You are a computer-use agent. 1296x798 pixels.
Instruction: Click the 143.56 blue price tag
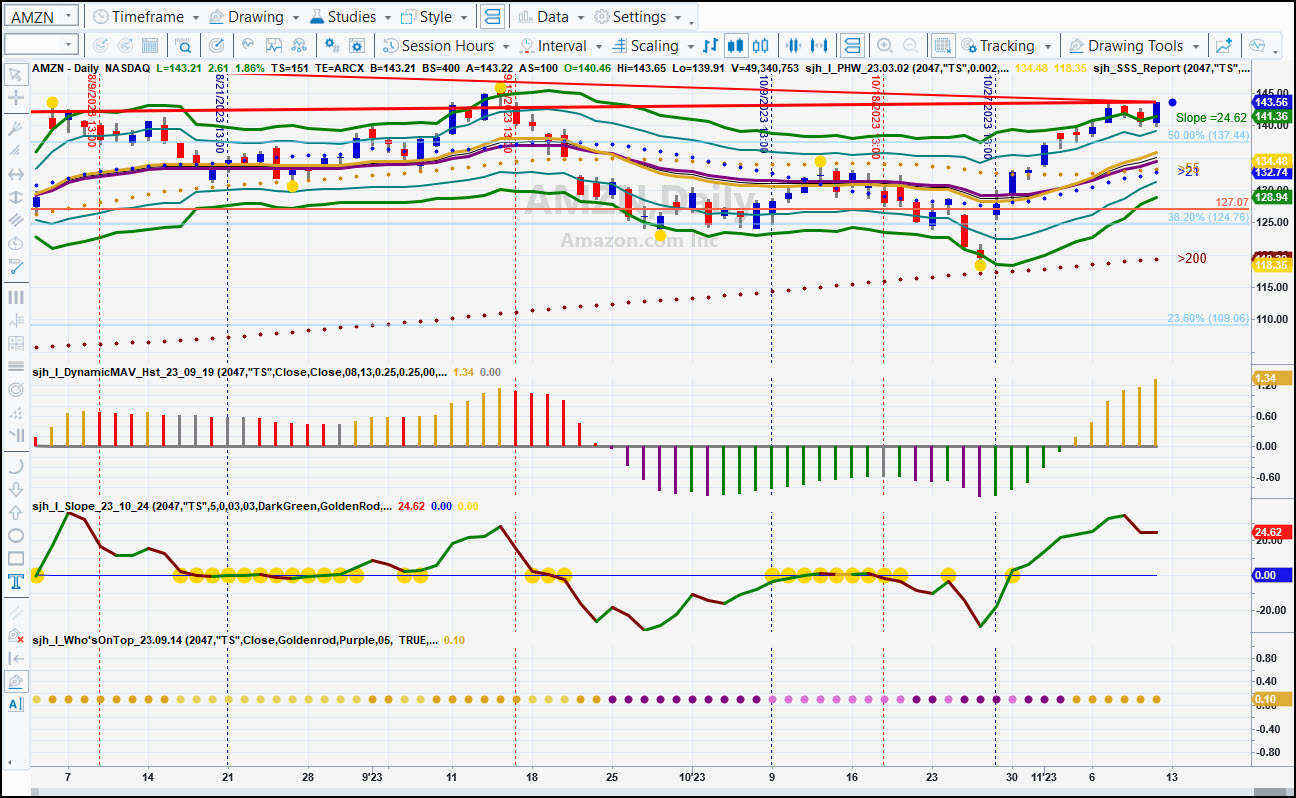click(1272, 102)
